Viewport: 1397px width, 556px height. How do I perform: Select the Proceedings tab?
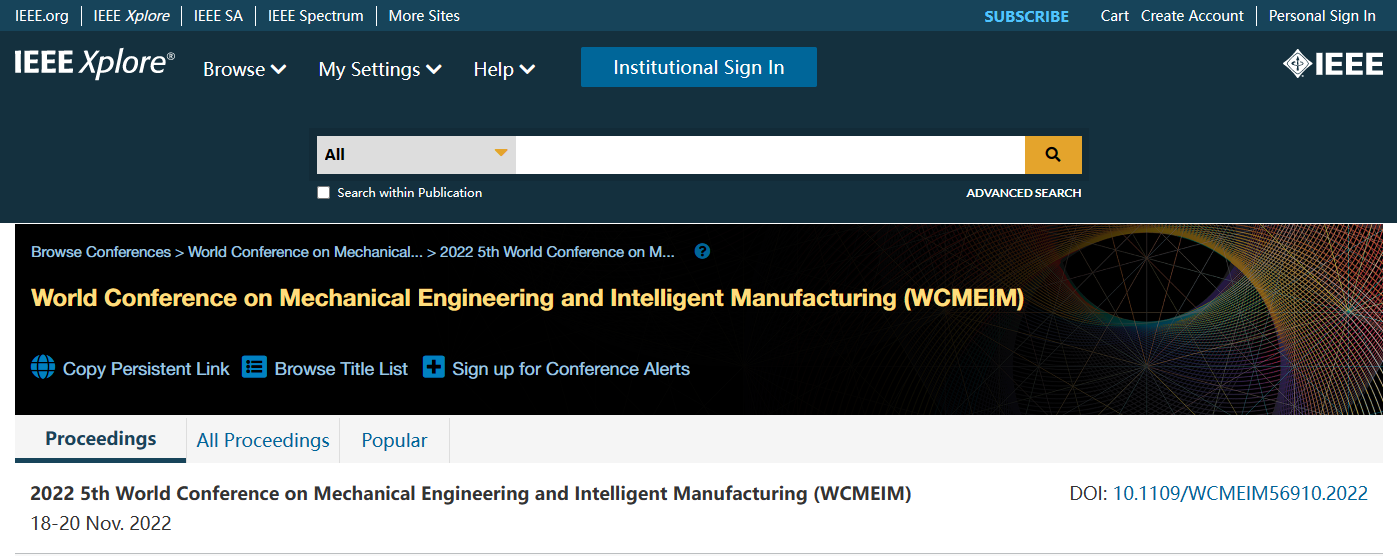[101, 439]
